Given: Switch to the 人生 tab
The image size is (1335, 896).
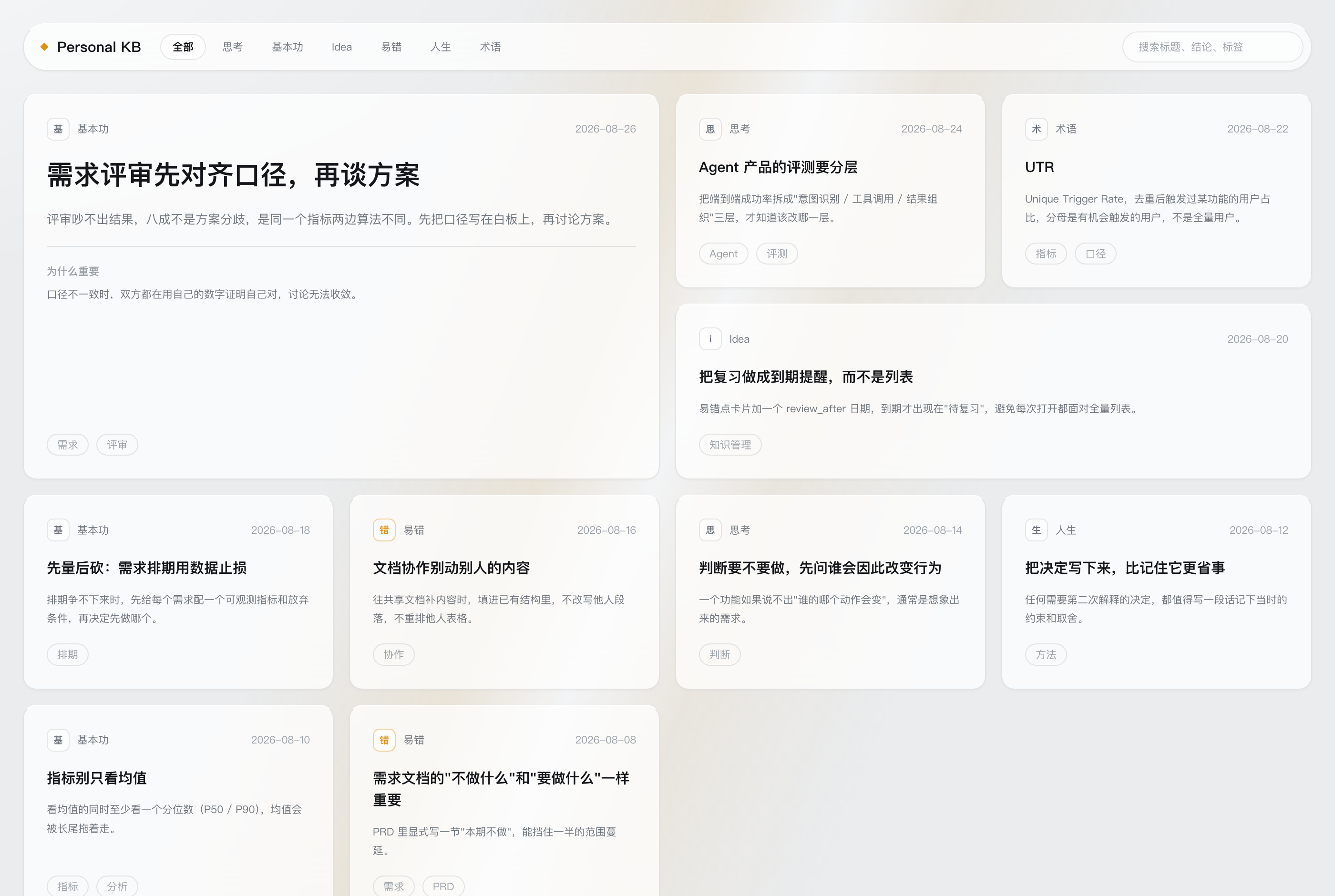Looking at the screenshot, I should [x=441, y=47].
